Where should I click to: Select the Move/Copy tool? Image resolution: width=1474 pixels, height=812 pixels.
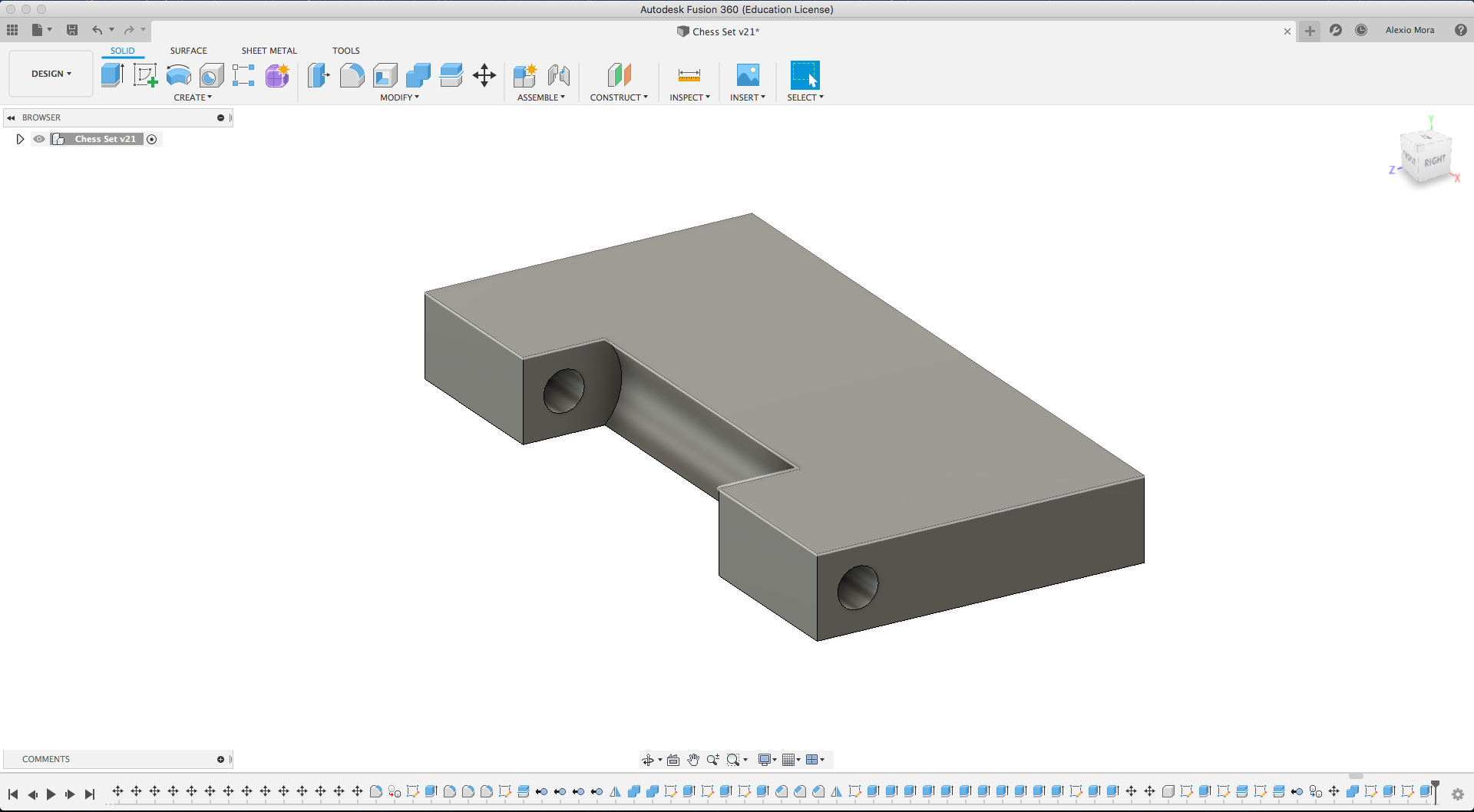coord(484,75)
